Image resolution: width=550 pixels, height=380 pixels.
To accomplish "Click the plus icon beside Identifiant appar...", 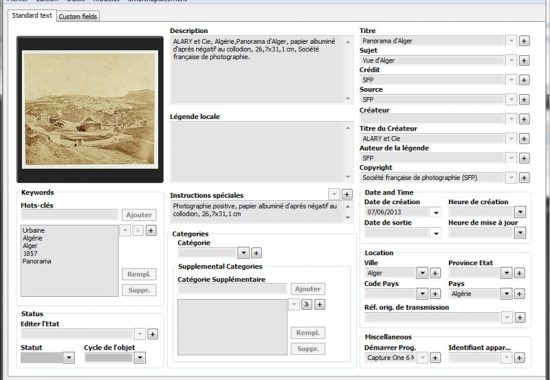I will (x=519, y=358).
